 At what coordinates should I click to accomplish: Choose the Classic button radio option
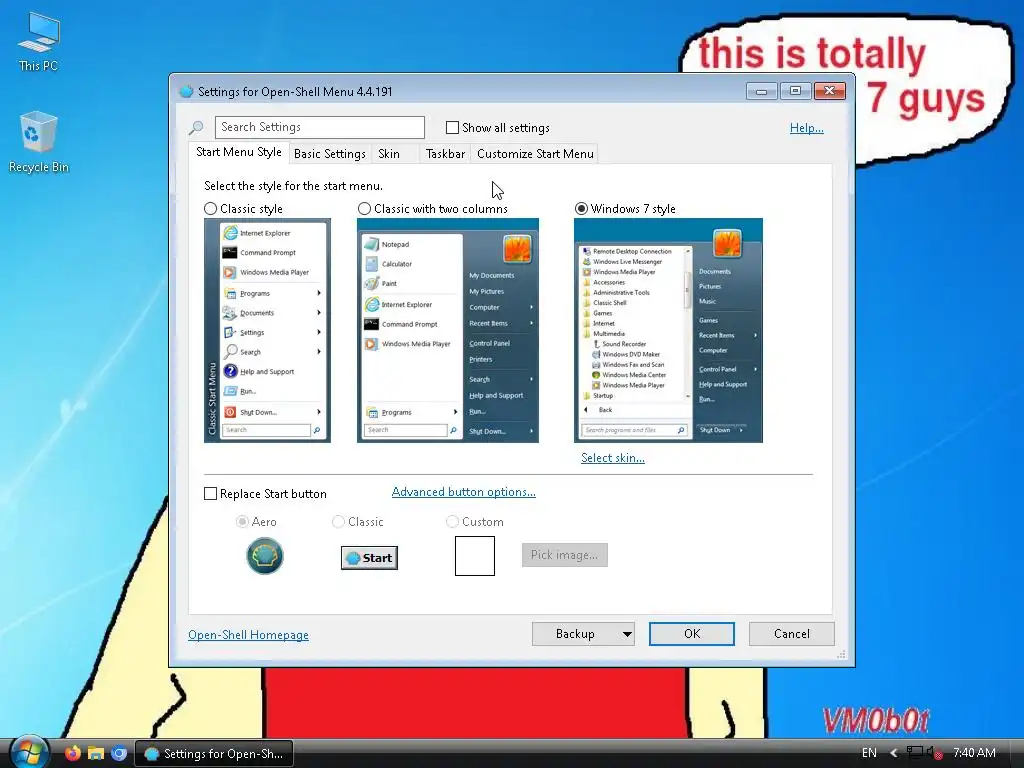[x=338, y=522]
